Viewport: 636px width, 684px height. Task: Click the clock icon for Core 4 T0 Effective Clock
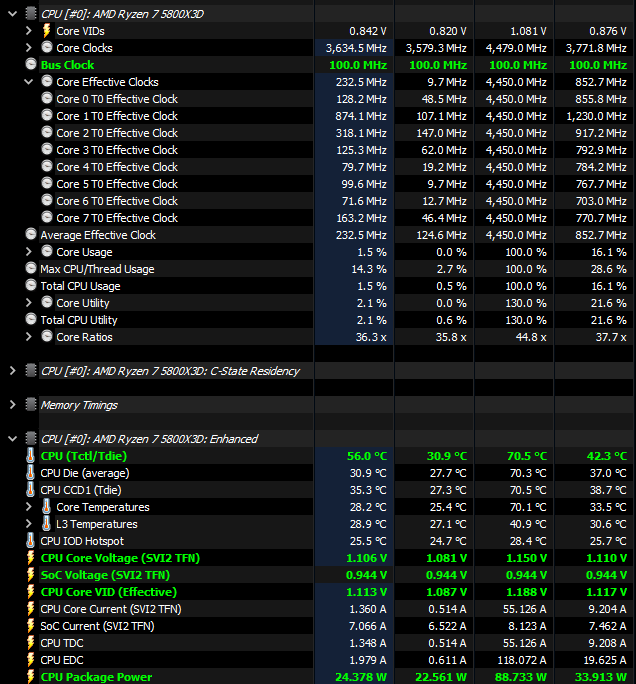pos(47,166)
